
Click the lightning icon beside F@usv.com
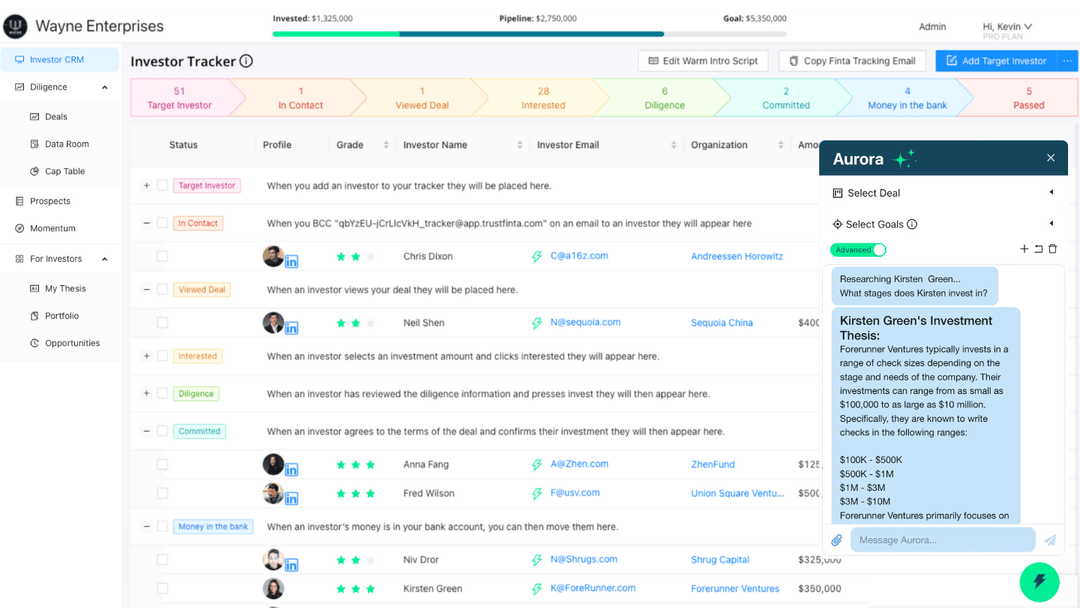[x=537, y=494]
